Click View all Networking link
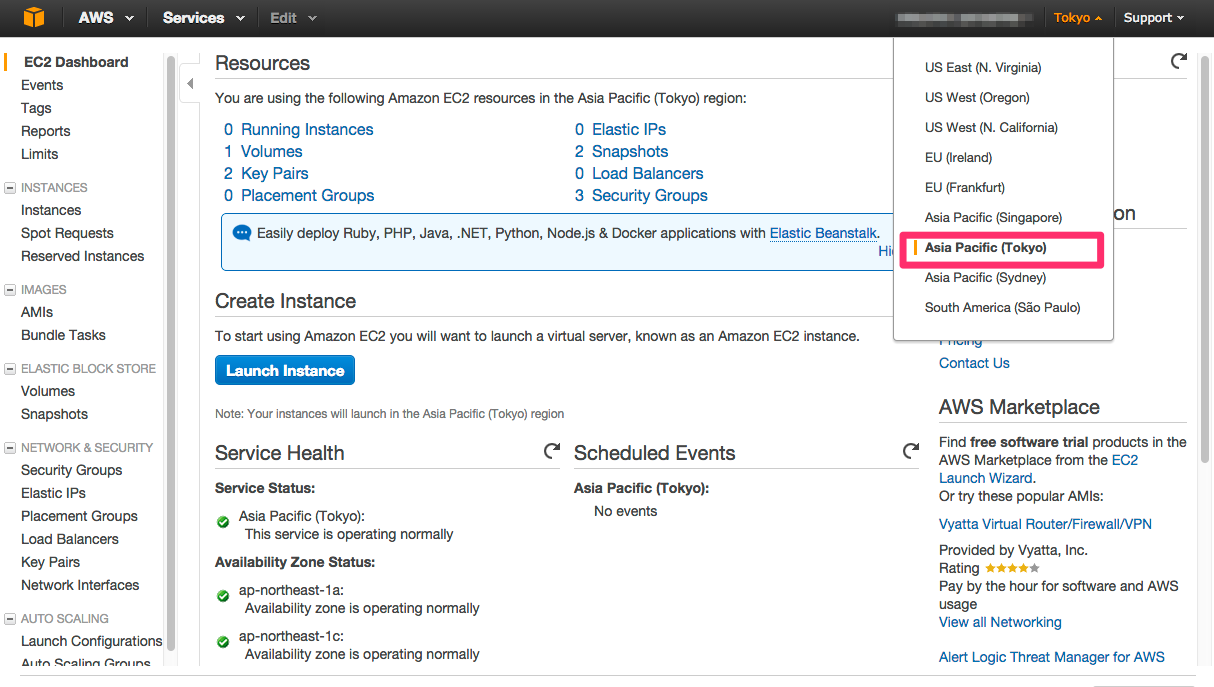 [1000, 622]
